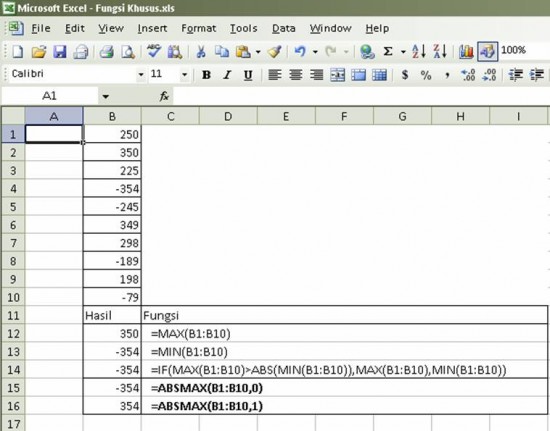This screenshot has width=550, height=431.
Task: Run the ABC spelling check icon
Action: [154, 51]
